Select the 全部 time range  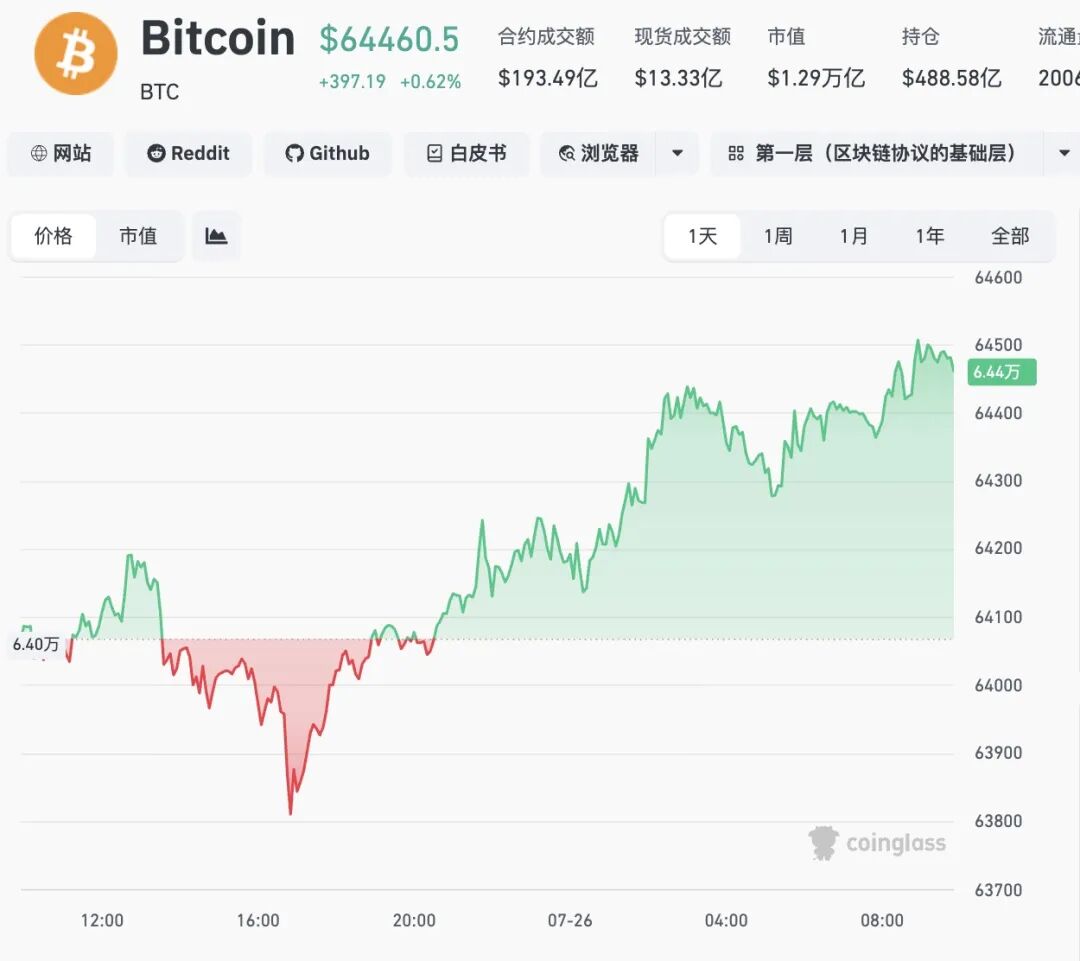(1010, 236)
